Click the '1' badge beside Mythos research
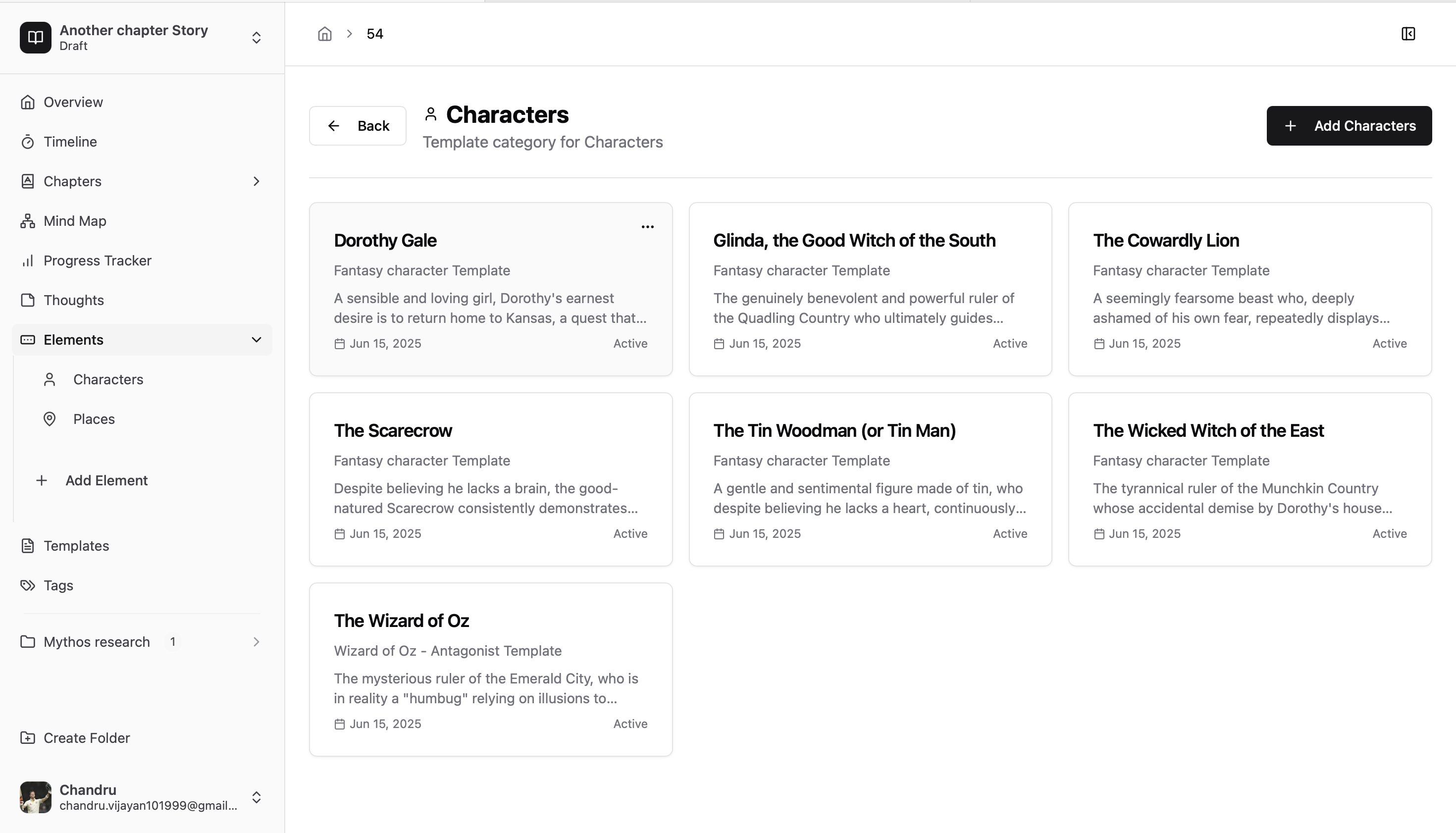Image resolution: width=1456 pixels, height=833 pixels. 172,642
